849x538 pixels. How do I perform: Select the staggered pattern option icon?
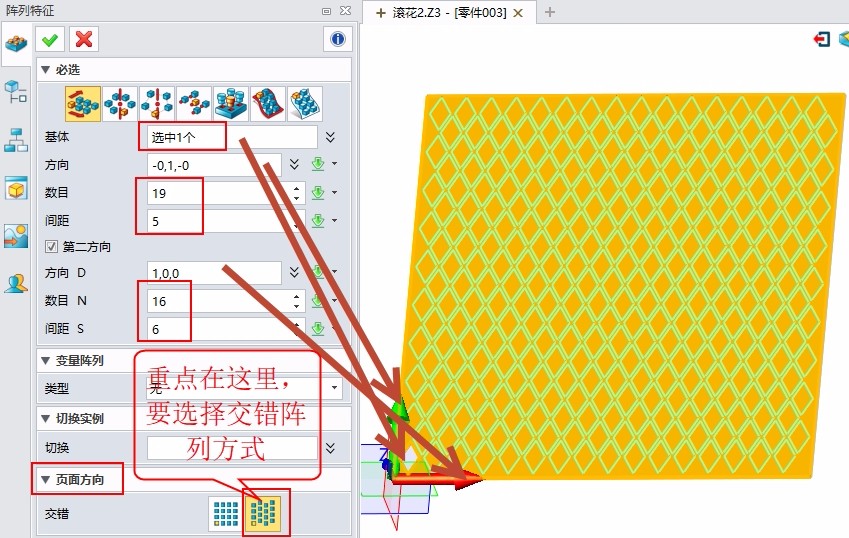264,513
